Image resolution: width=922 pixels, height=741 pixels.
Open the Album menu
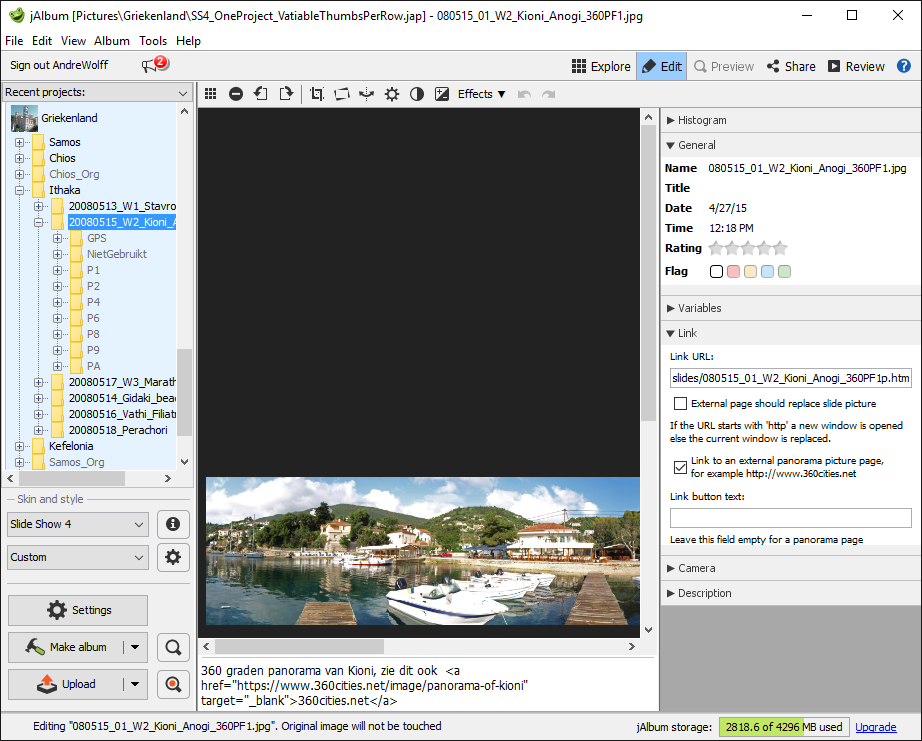point(112,41)
